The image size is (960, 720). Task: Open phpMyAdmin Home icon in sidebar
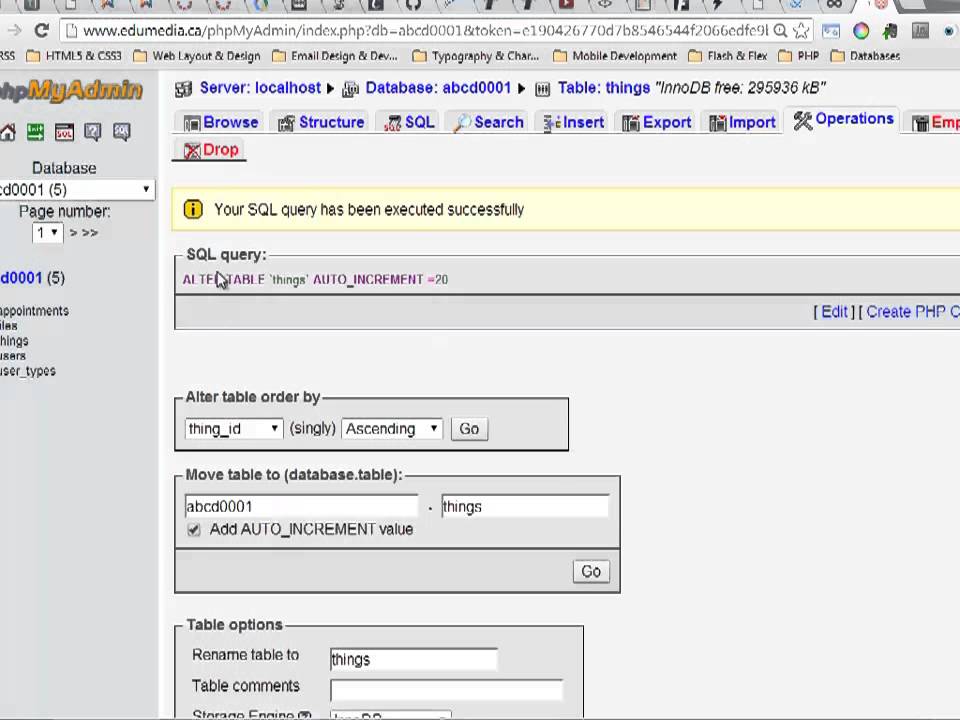[x=7, y=132]
